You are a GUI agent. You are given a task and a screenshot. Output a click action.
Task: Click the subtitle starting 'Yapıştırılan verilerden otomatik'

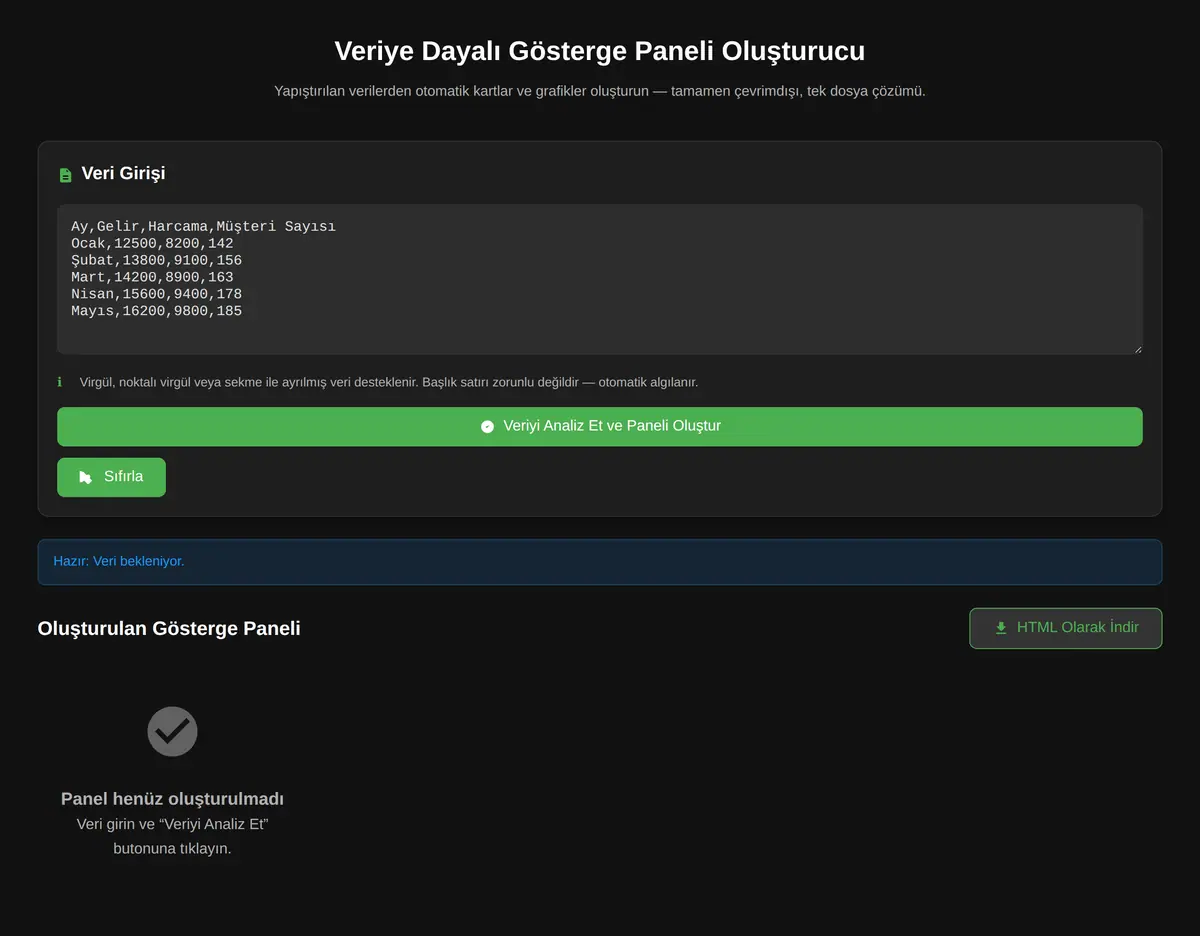click(x=600, y=91)
